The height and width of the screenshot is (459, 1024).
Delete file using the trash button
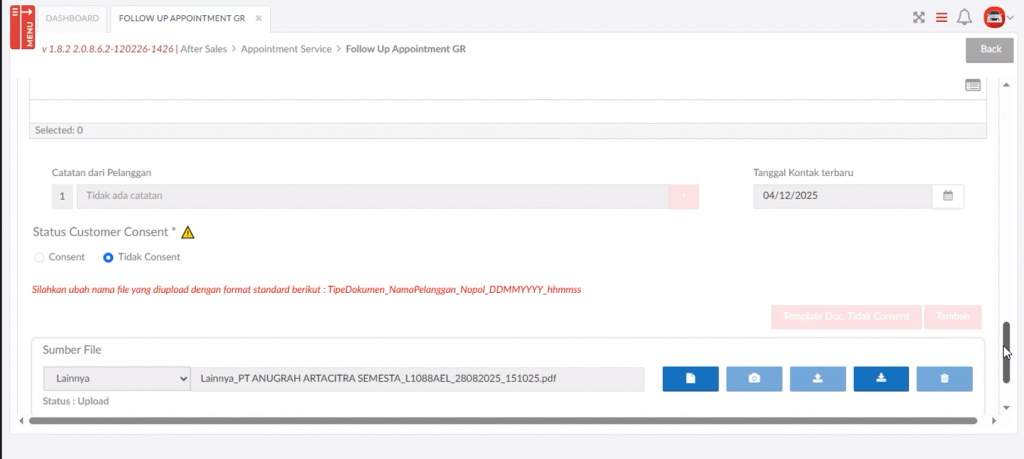(944, 378)
